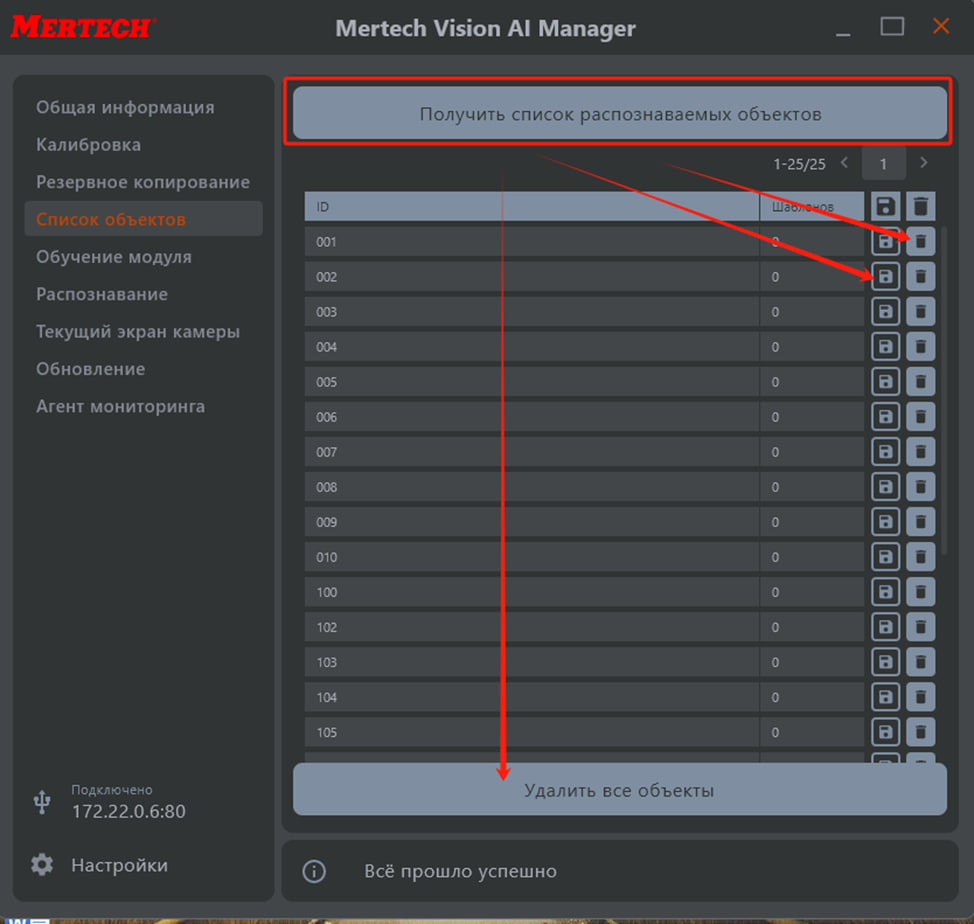Viewport: 974px width, 924px height.
Task: Click the save icon for object 003
Action: (x=885, y=311)
